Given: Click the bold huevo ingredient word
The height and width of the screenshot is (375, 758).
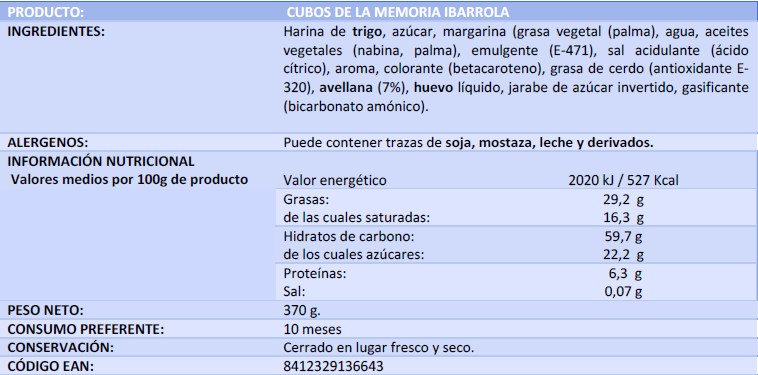Looking at the screenshot, I should tap(433, 87).
